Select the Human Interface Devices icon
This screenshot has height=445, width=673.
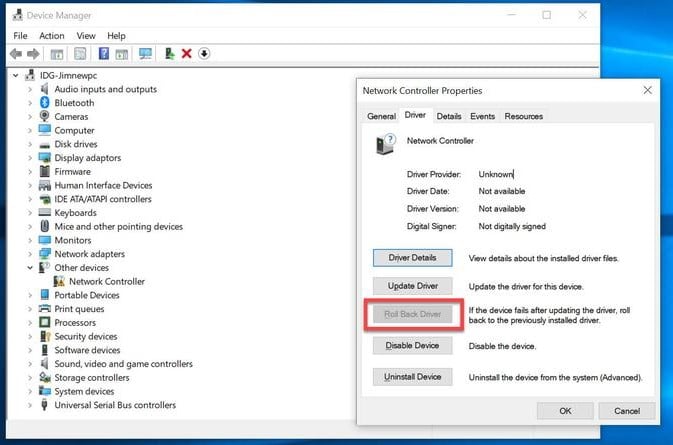45,185
